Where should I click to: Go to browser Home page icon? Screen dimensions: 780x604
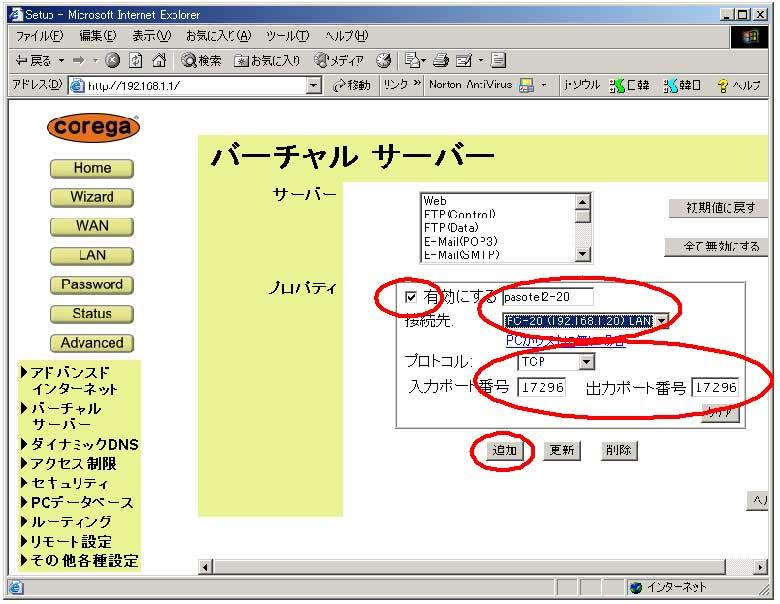(158, 61)
